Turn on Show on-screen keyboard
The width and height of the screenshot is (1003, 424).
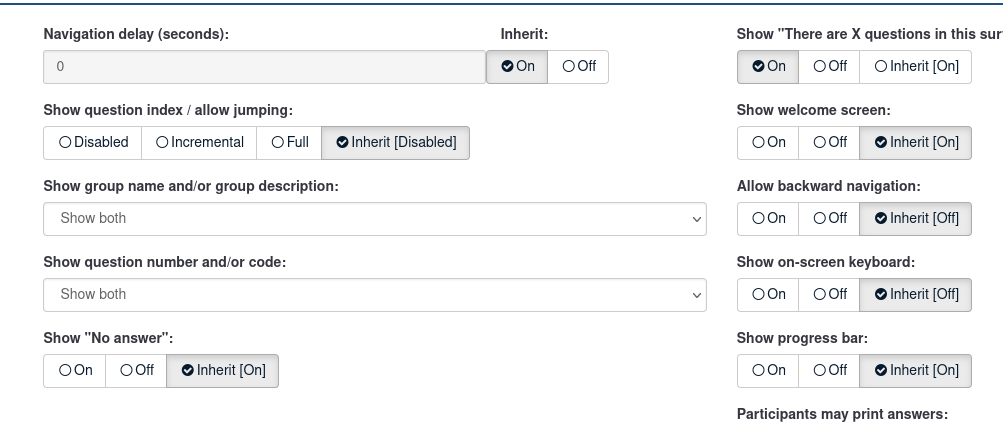(x=768, y=295)
